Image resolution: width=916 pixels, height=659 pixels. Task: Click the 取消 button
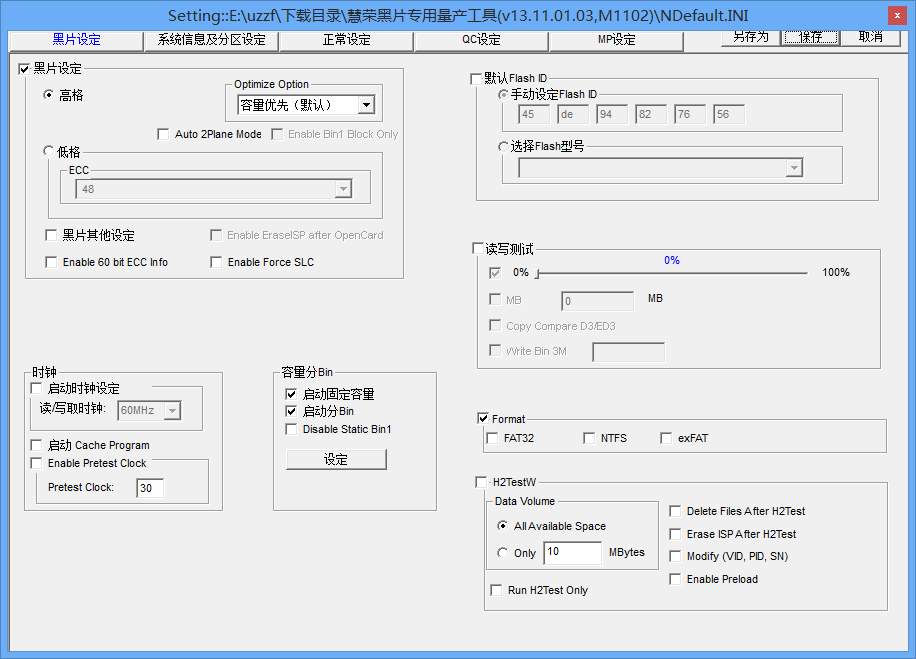(870, 37)
